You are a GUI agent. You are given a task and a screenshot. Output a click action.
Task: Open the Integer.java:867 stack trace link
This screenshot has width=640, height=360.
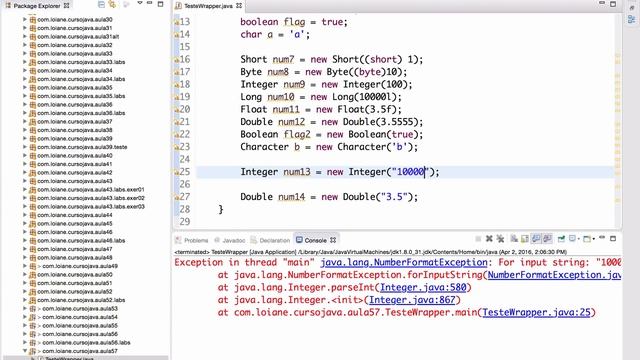tap(412, 300)
